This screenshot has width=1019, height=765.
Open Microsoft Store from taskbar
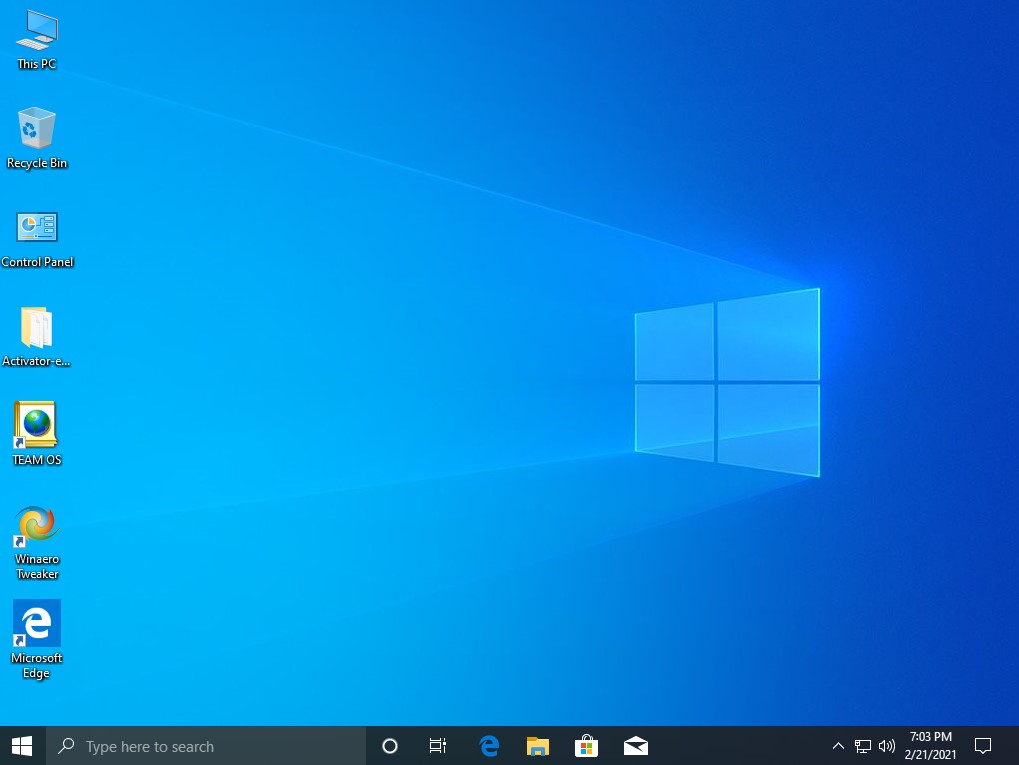point(586,746)
